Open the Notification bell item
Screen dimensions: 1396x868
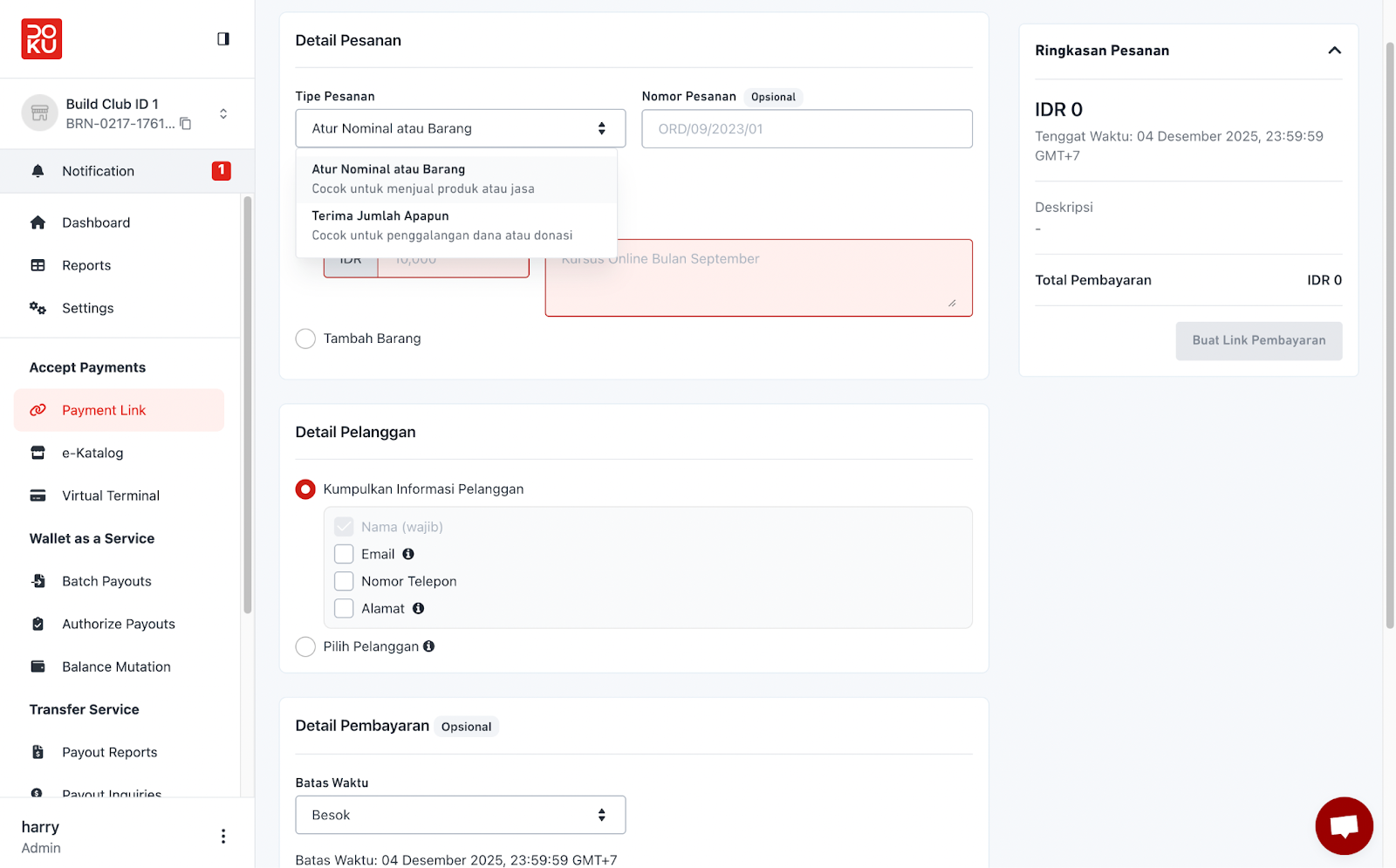pos(127,171)
